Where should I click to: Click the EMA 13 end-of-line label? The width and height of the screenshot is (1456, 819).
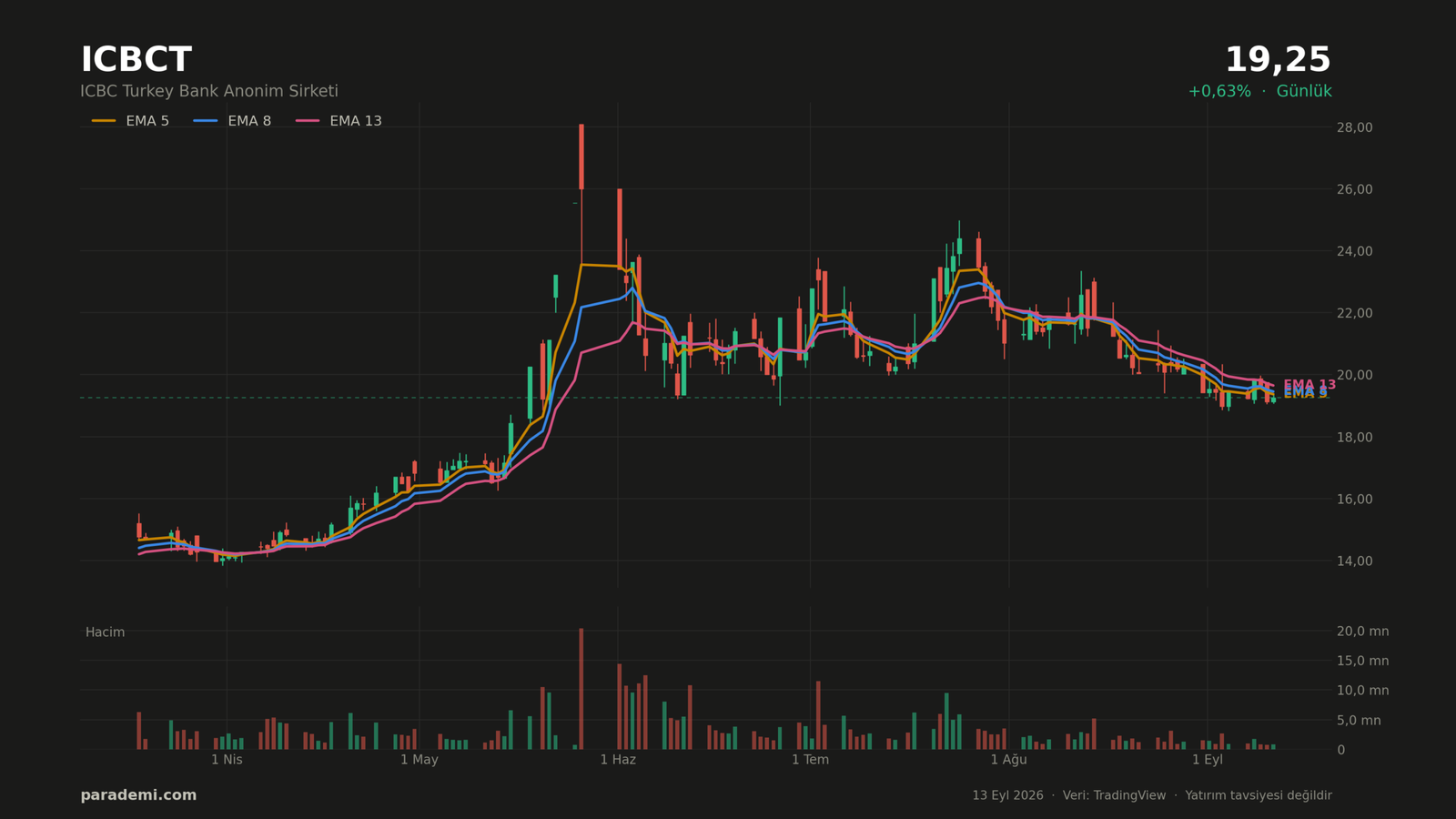(1309, 385)
